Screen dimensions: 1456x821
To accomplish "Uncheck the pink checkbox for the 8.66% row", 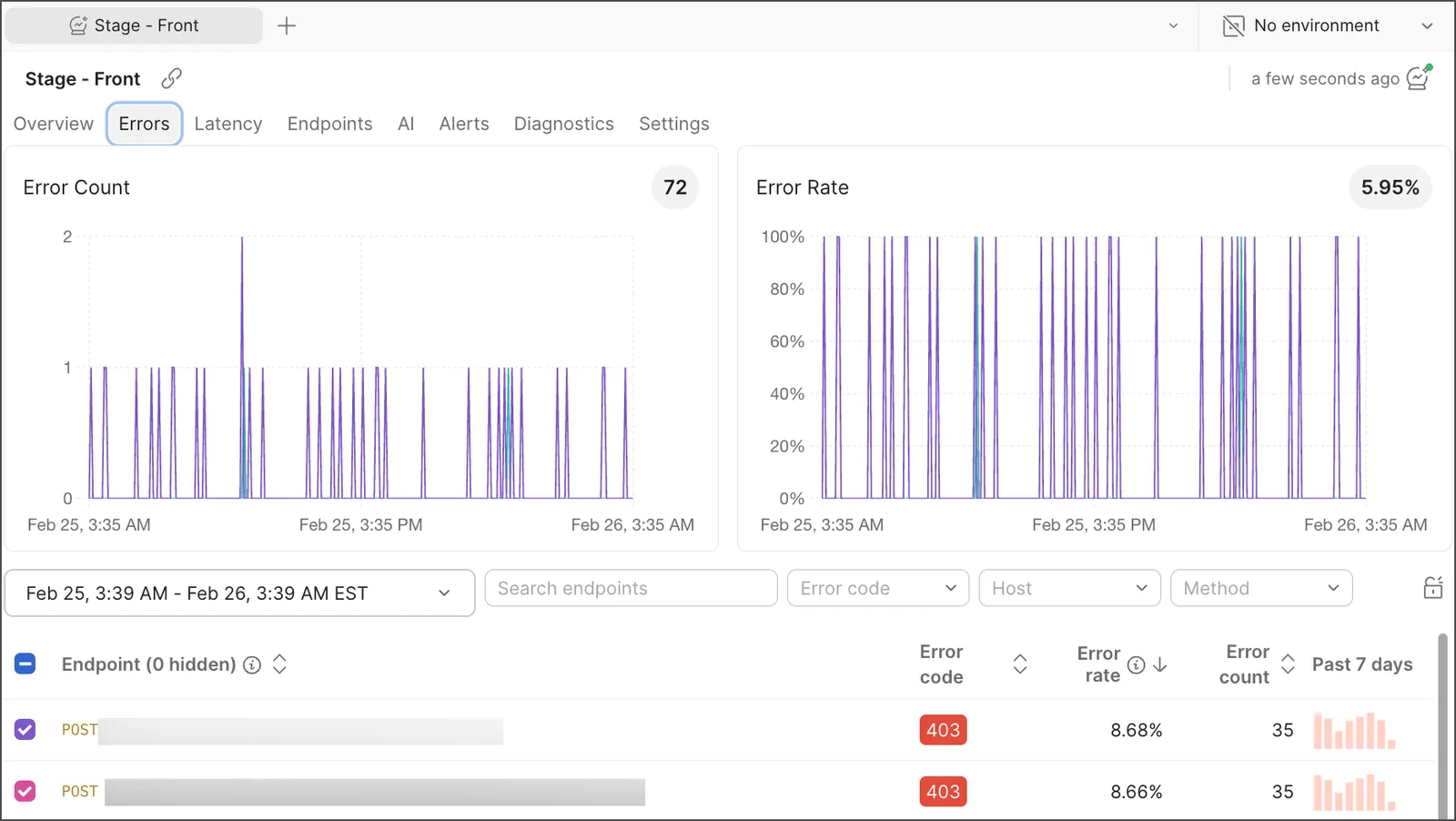I will 25,791.
